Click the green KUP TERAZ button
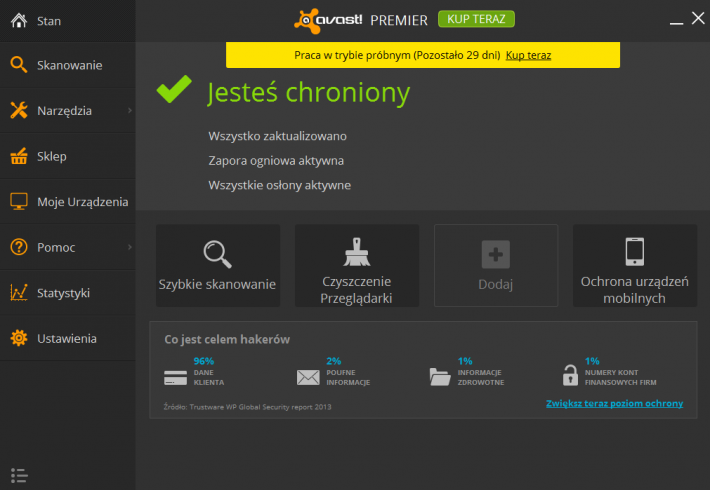Image resolution: width=710 pixels, height=490 pixels. coord(476,19)
